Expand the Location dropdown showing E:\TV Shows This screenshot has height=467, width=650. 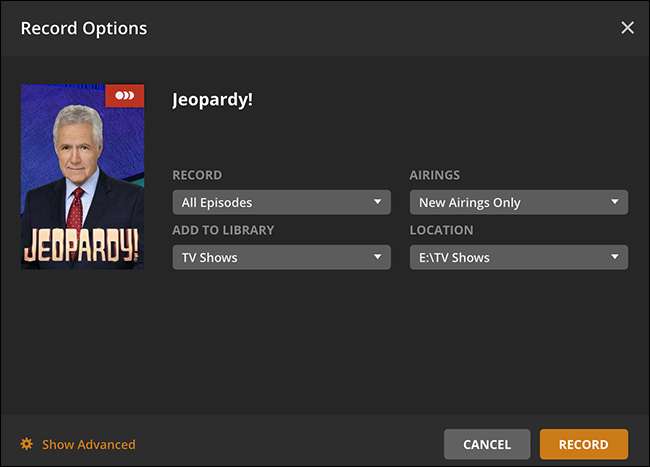518,257
